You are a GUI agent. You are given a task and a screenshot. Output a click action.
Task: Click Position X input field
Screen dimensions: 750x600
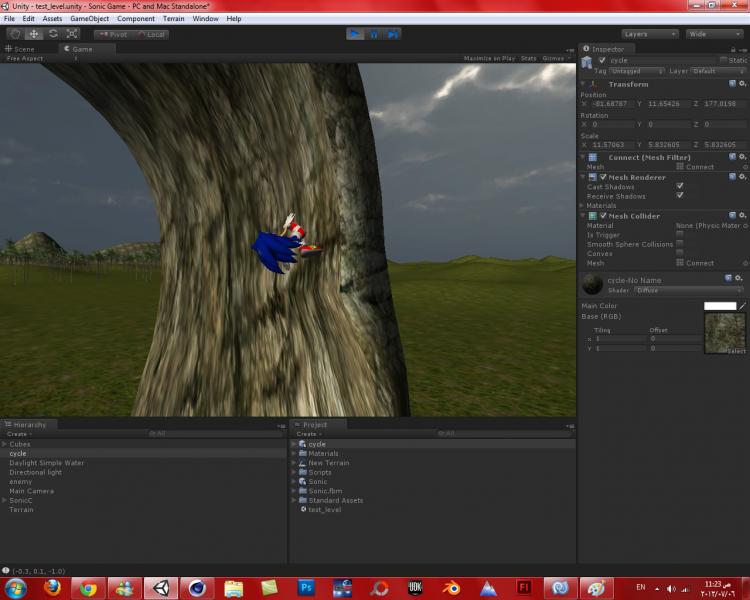pos(612,104)
